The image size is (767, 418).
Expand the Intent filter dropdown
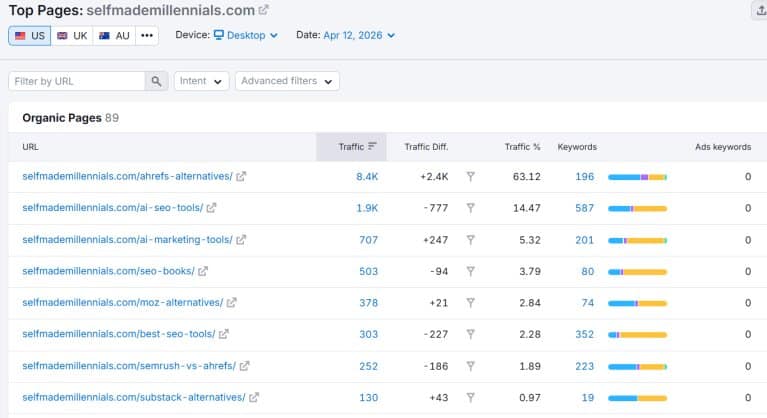(x=201, y=81)
